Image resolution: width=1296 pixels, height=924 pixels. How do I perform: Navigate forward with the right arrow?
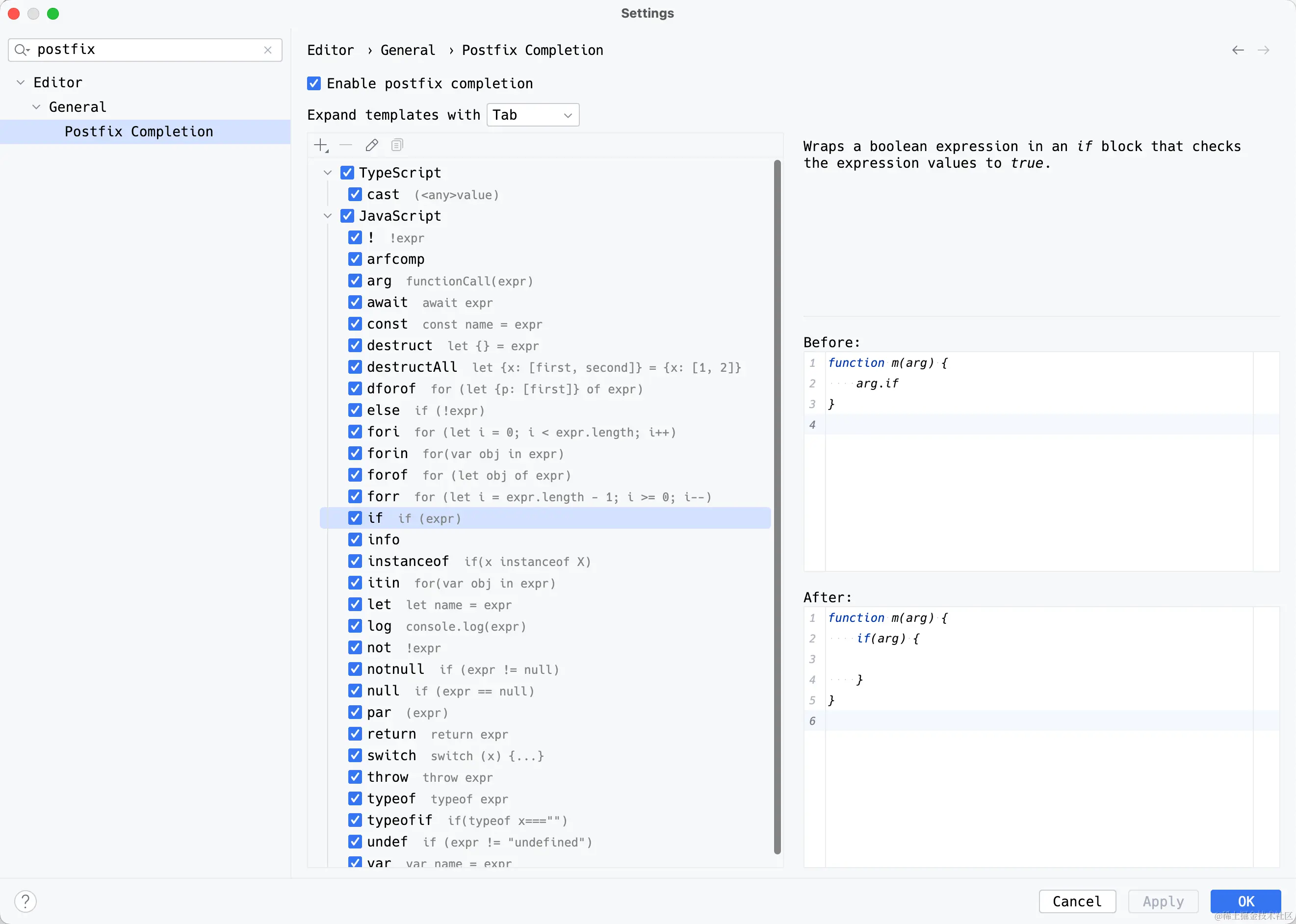click(x=1263, y=50)
